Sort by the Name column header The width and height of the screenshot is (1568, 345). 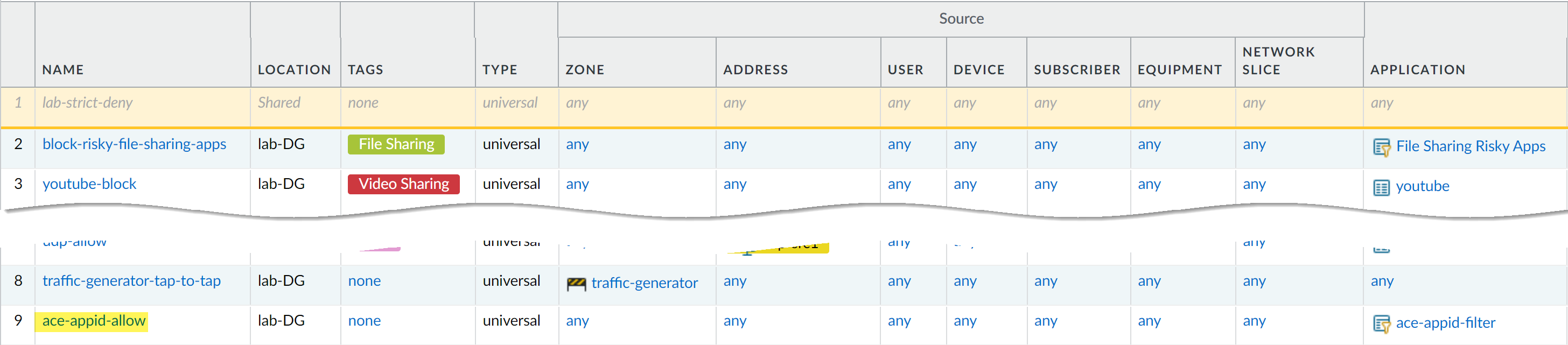[x=64, y=69]
